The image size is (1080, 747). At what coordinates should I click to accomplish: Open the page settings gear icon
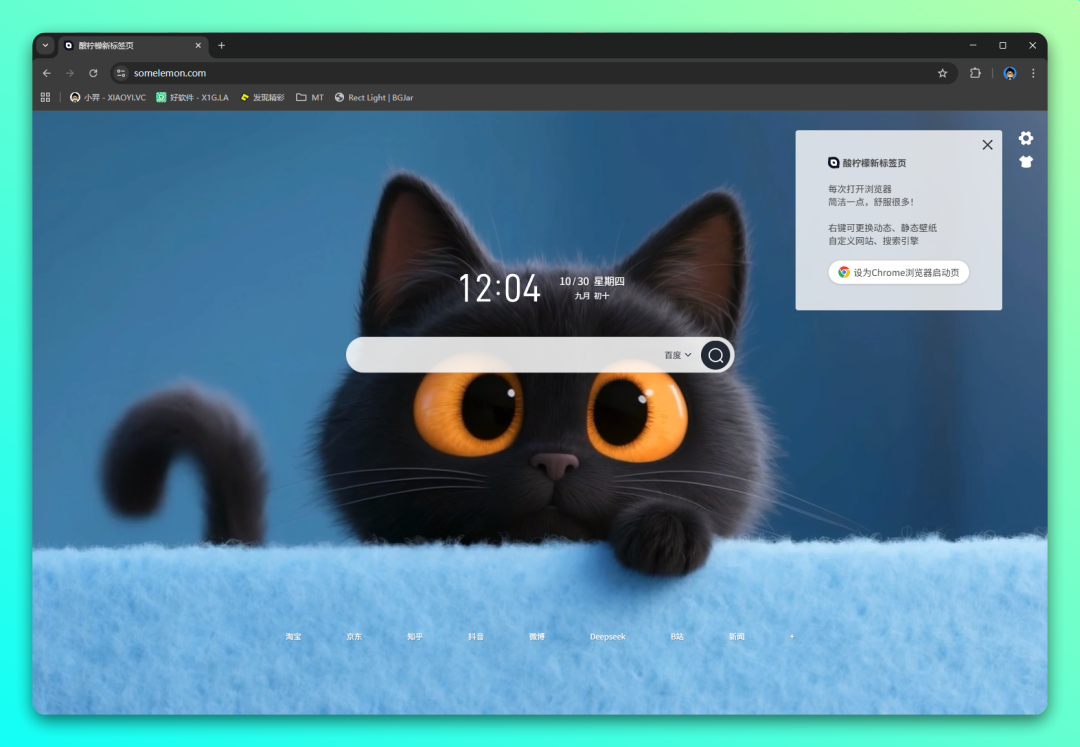(1025, 138)
